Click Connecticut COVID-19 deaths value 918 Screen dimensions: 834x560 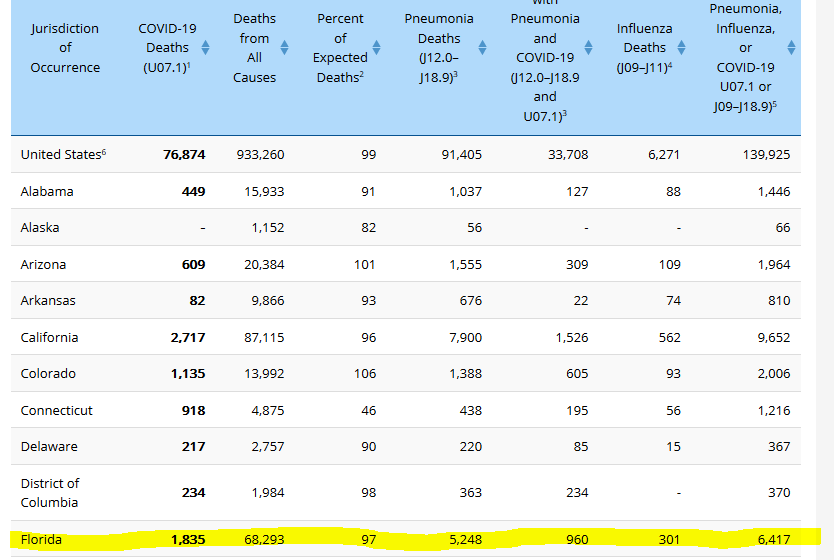pos(194,411)
